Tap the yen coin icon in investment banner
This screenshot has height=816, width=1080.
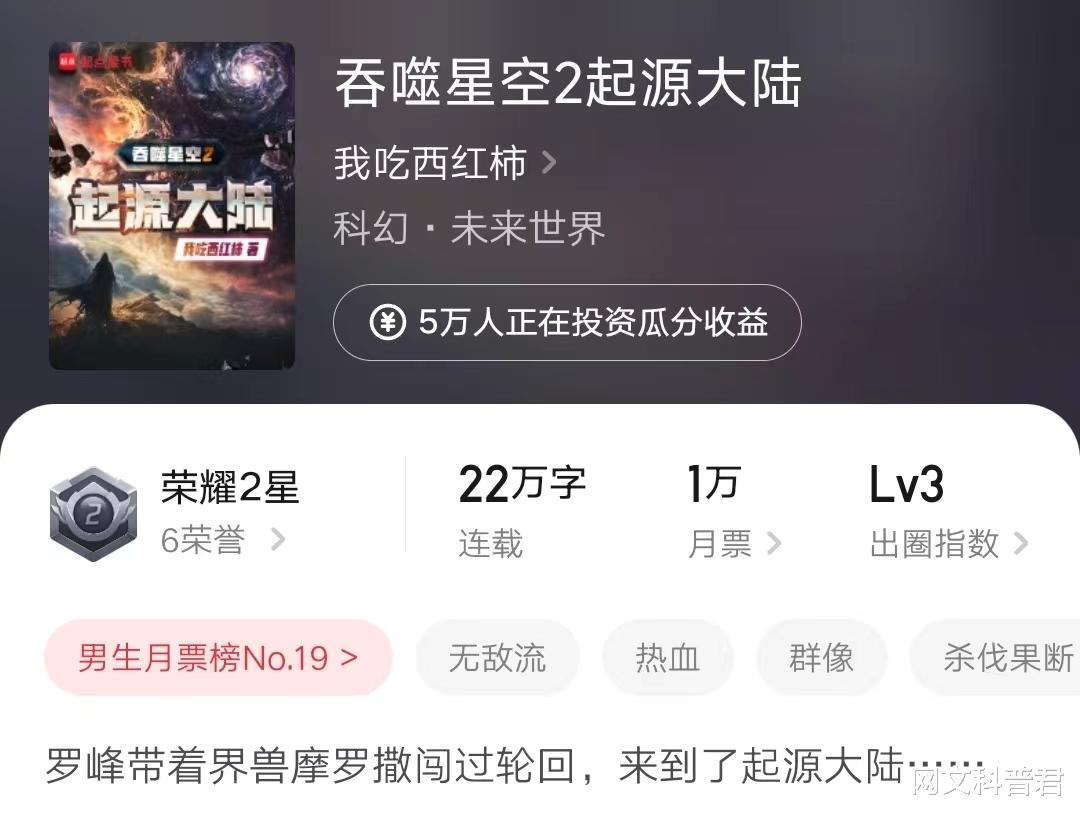pyautogui.click(x=388, y=322)
